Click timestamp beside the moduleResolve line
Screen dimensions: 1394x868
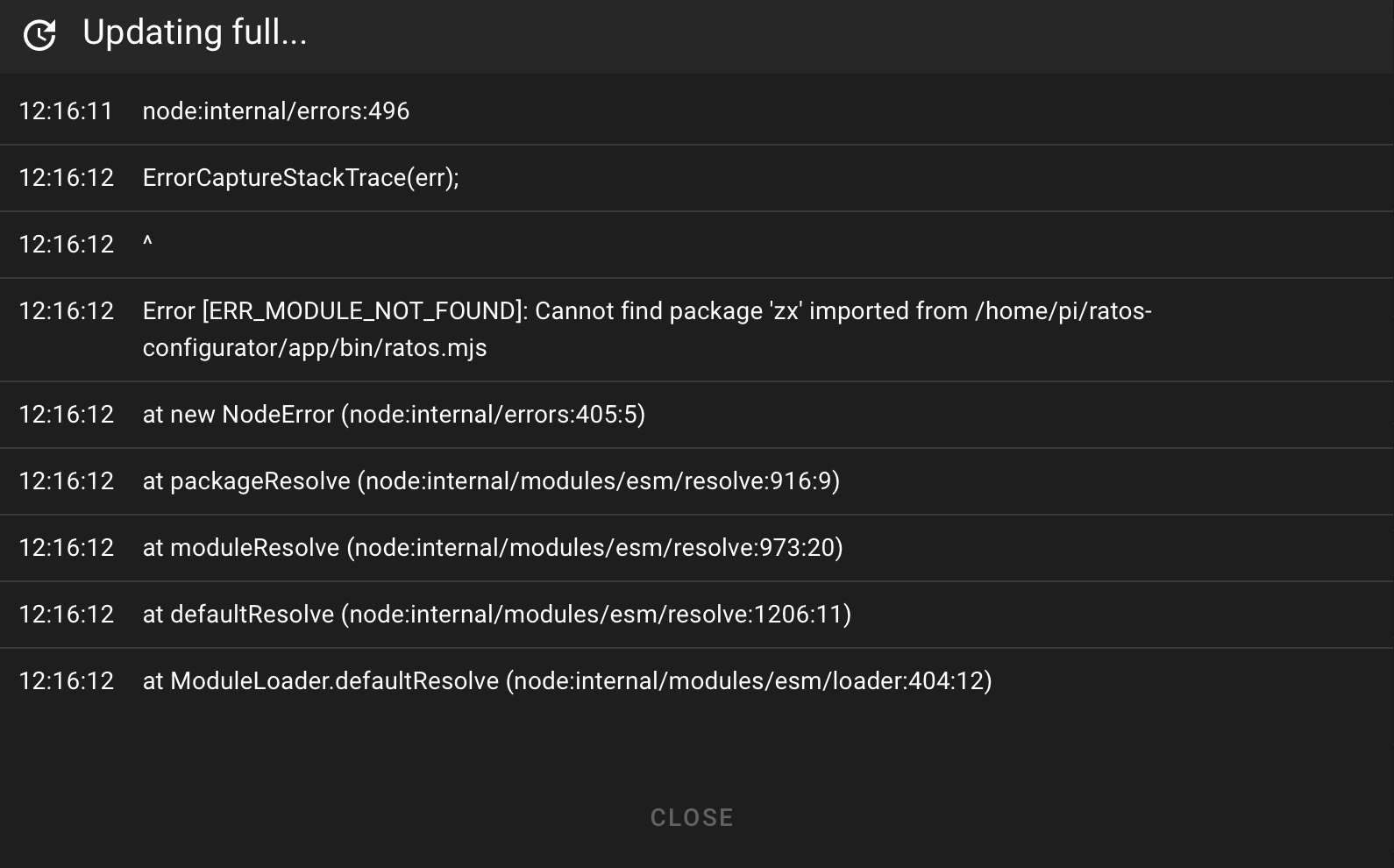(67, 548)
